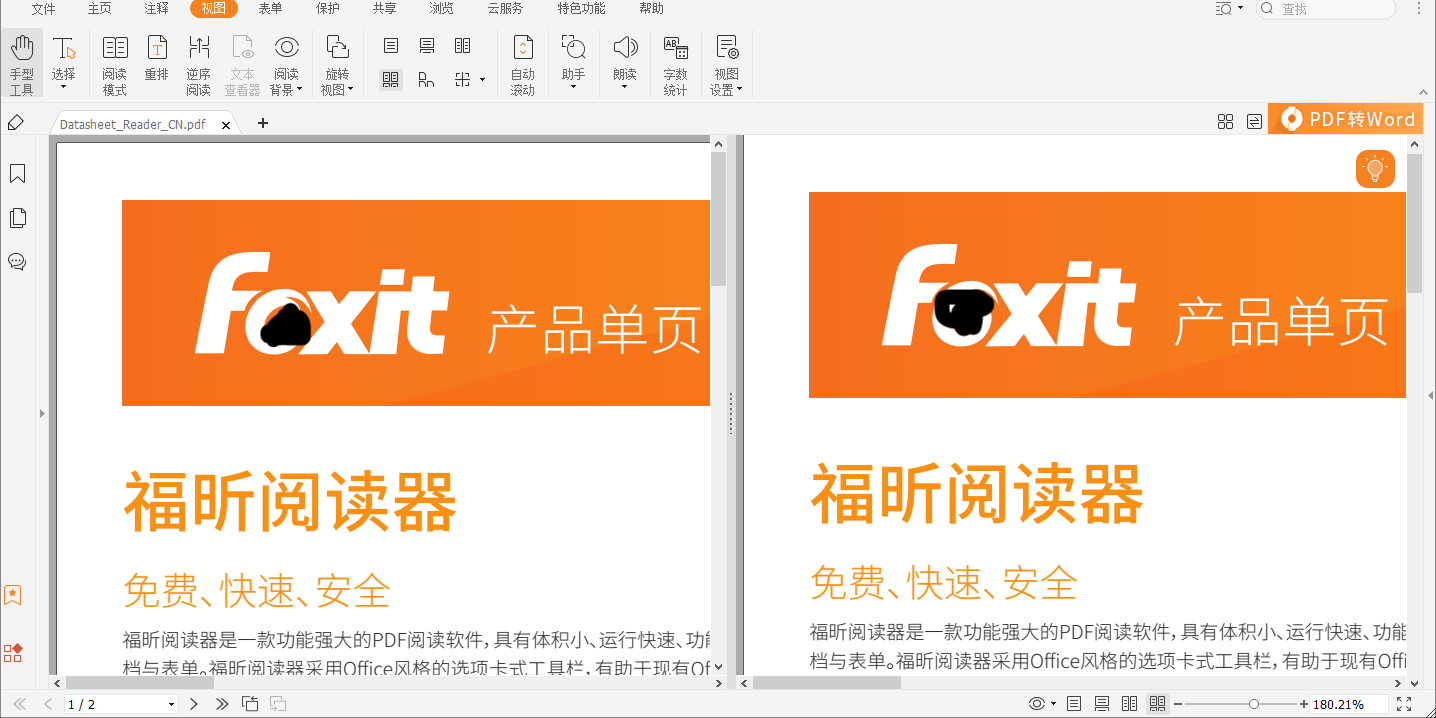Go to previous view icon in status bar
The width and height of the screenshot is (1436, 718).
(x=250, y=704)
